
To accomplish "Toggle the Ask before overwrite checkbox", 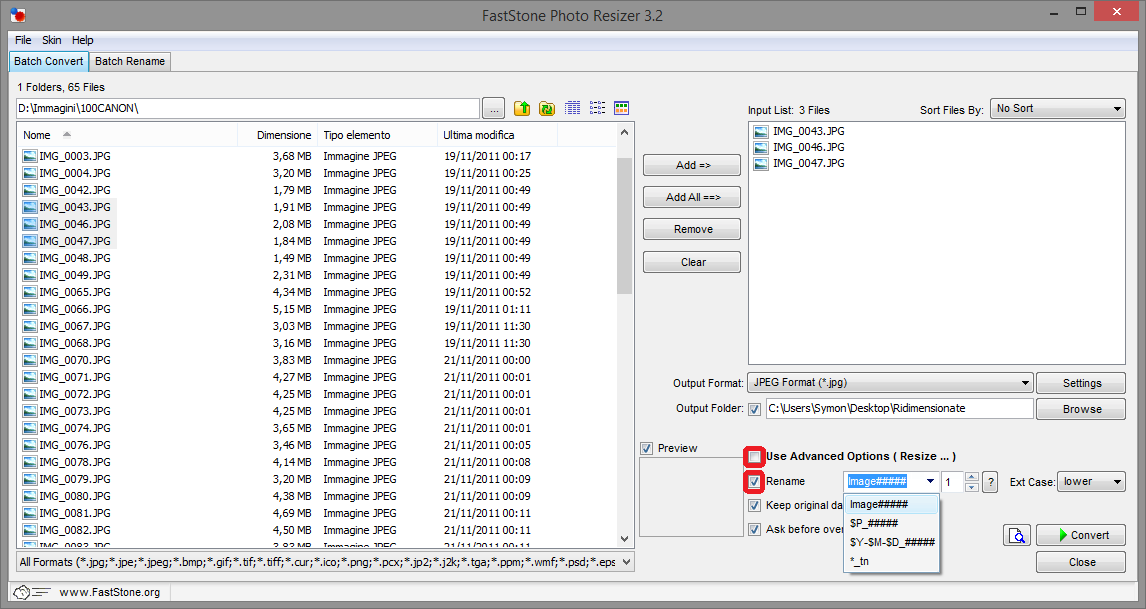I will (754, 530).
